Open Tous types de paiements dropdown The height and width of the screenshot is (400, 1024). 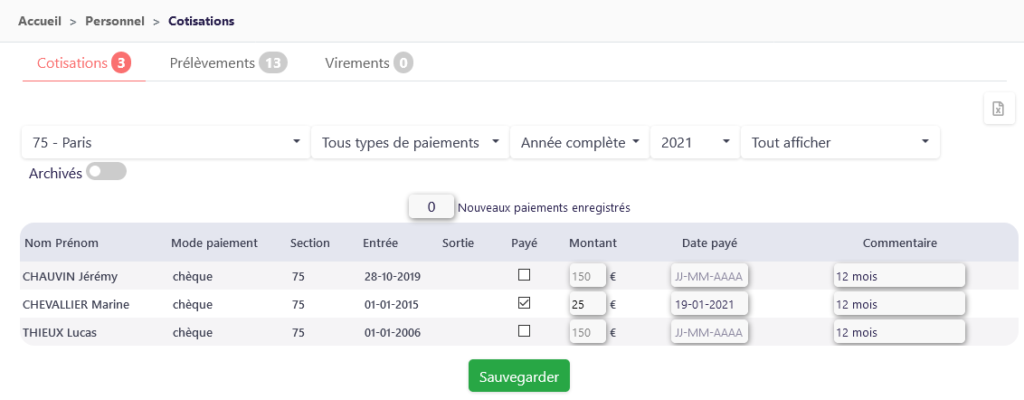click(x=410, y=142)
